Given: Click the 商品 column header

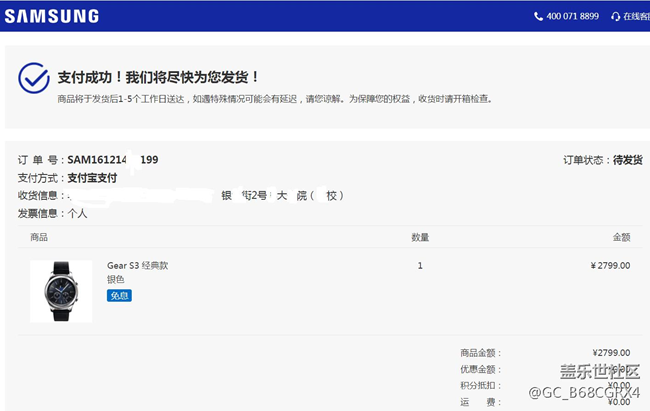Looking at the screenshot, I should pos(39,237).
